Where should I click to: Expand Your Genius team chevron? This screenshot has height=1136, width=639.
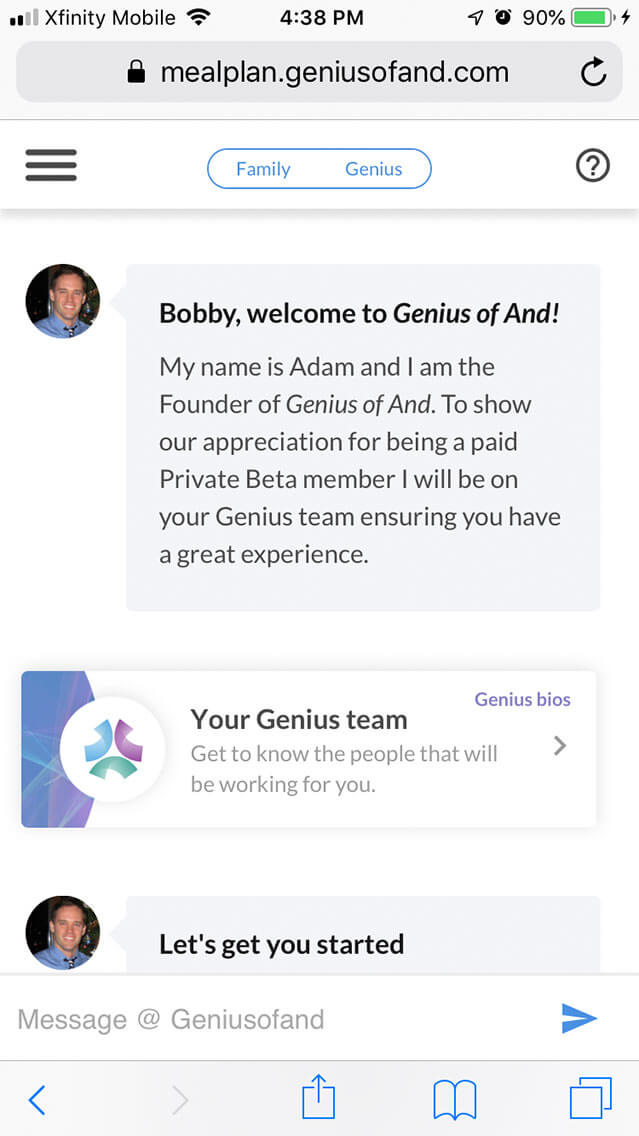(560, 745)
